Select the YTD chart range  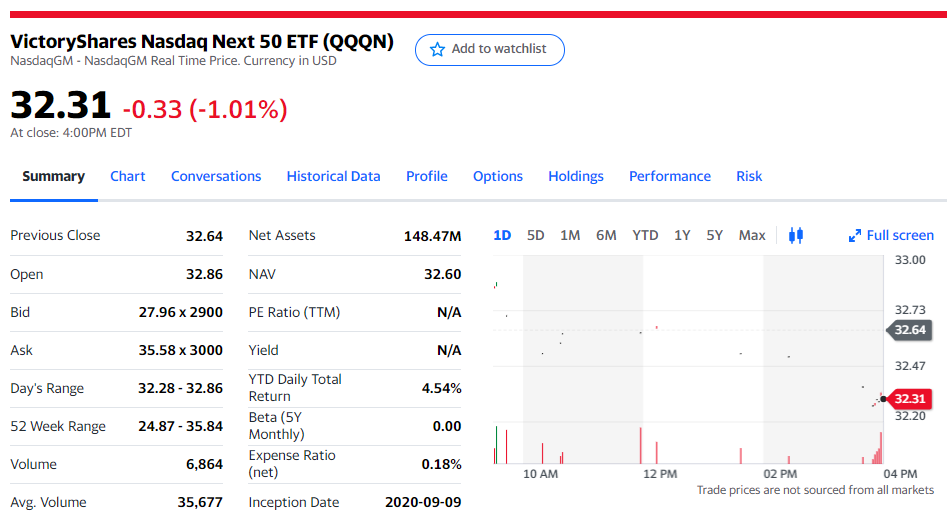tap(645, 235)
